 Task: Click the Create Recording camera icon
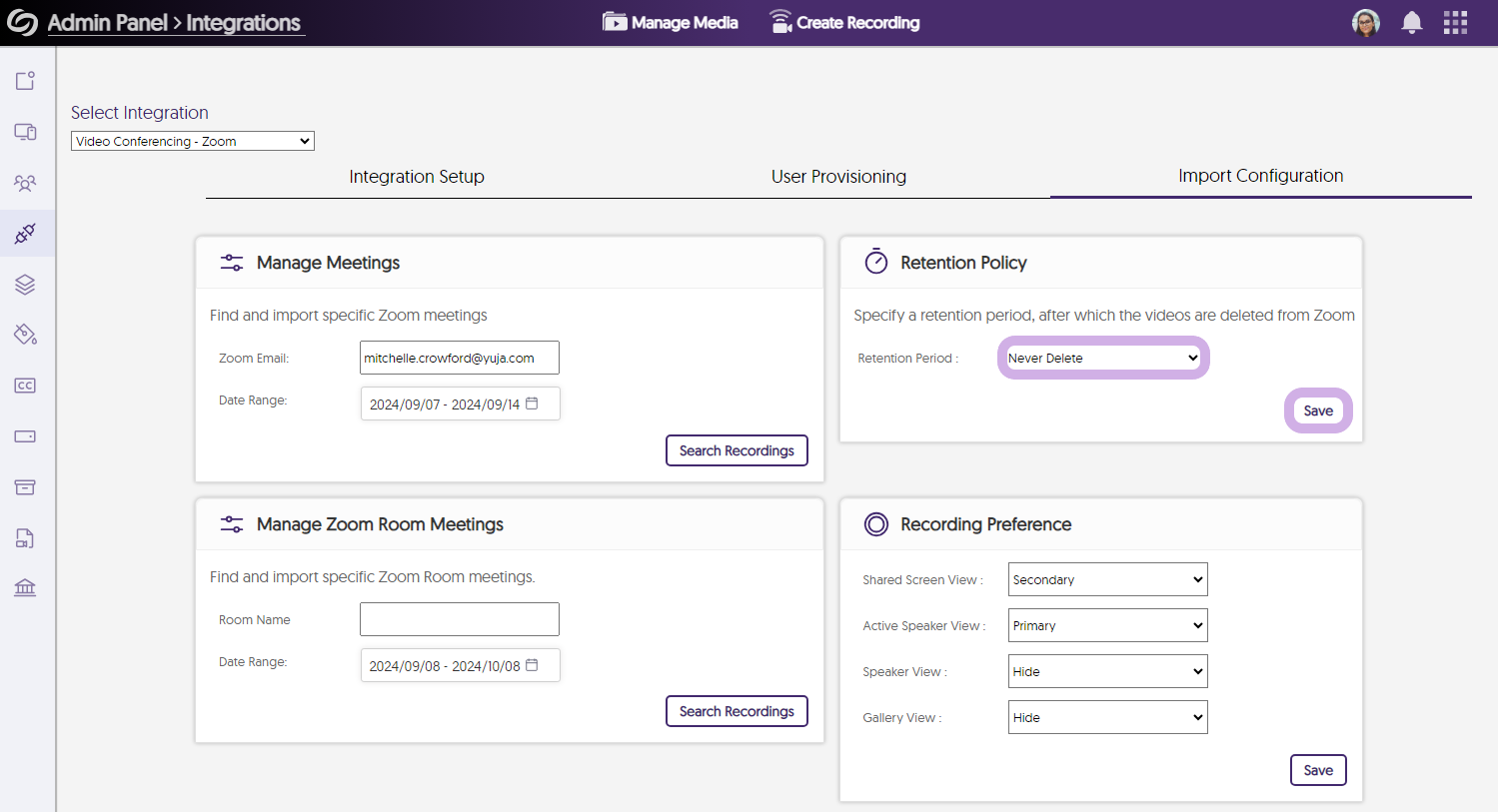point(780,22)
